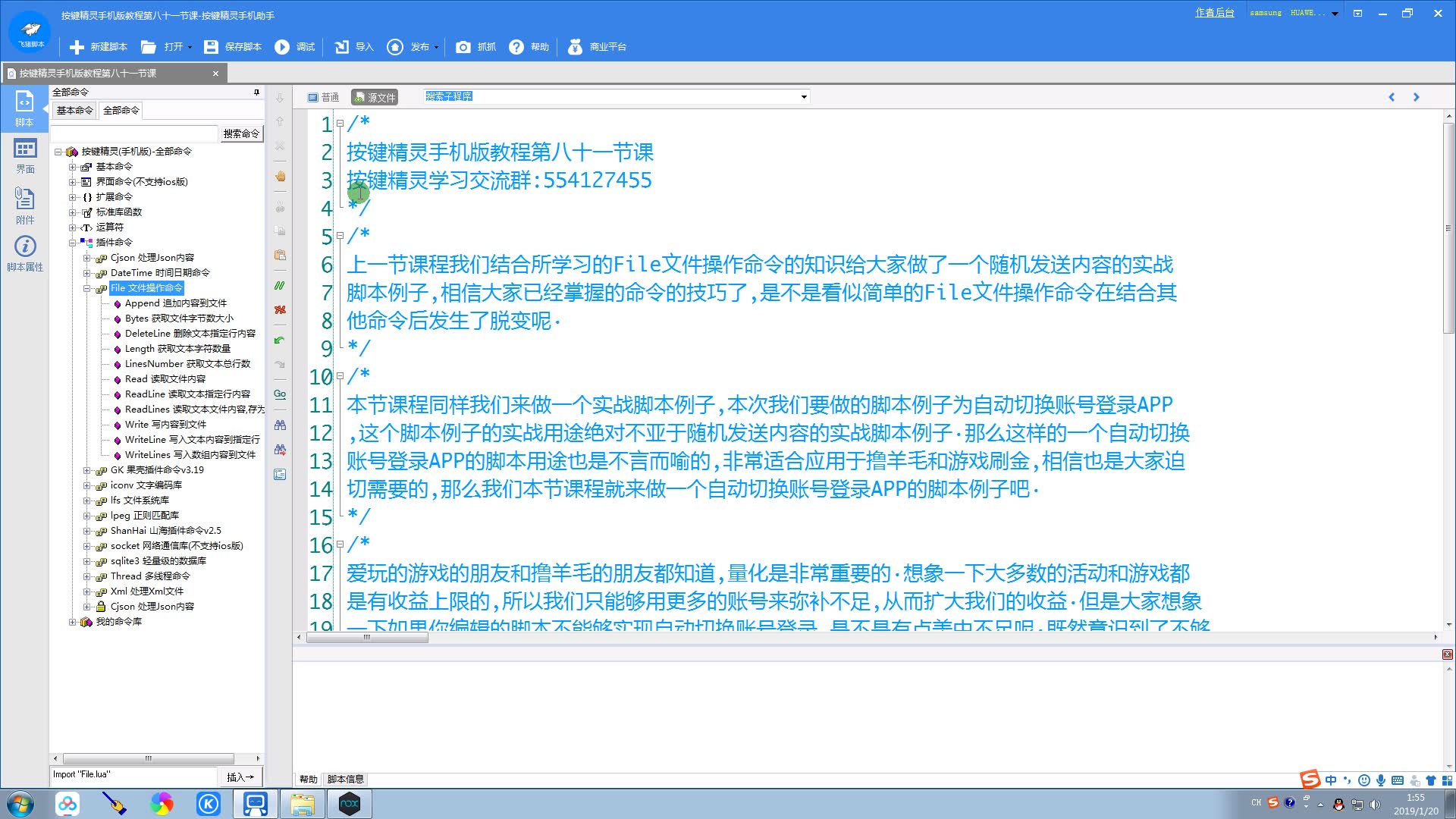Open the device selector dropdown samsung HUAWE

[1335, 14]
